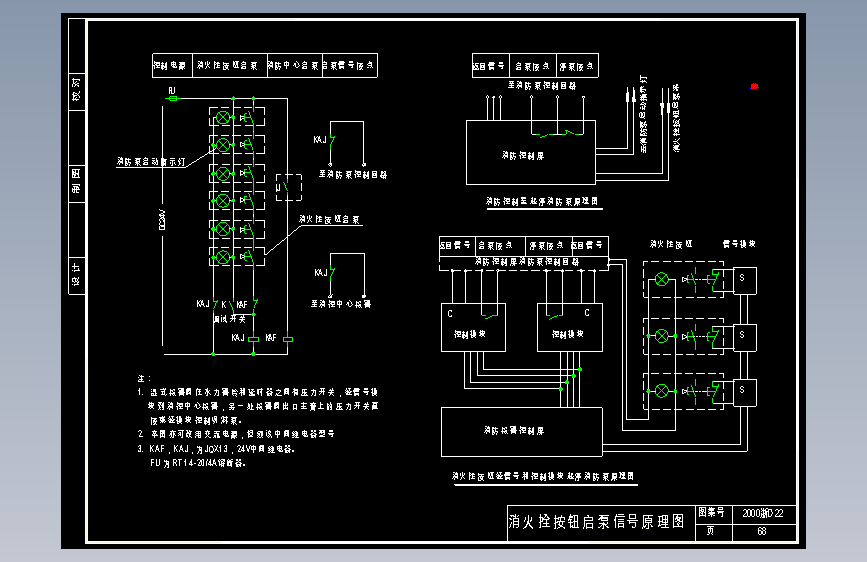Select the 图集号 title block cell
867x562 pixels.
click(713, 513)
